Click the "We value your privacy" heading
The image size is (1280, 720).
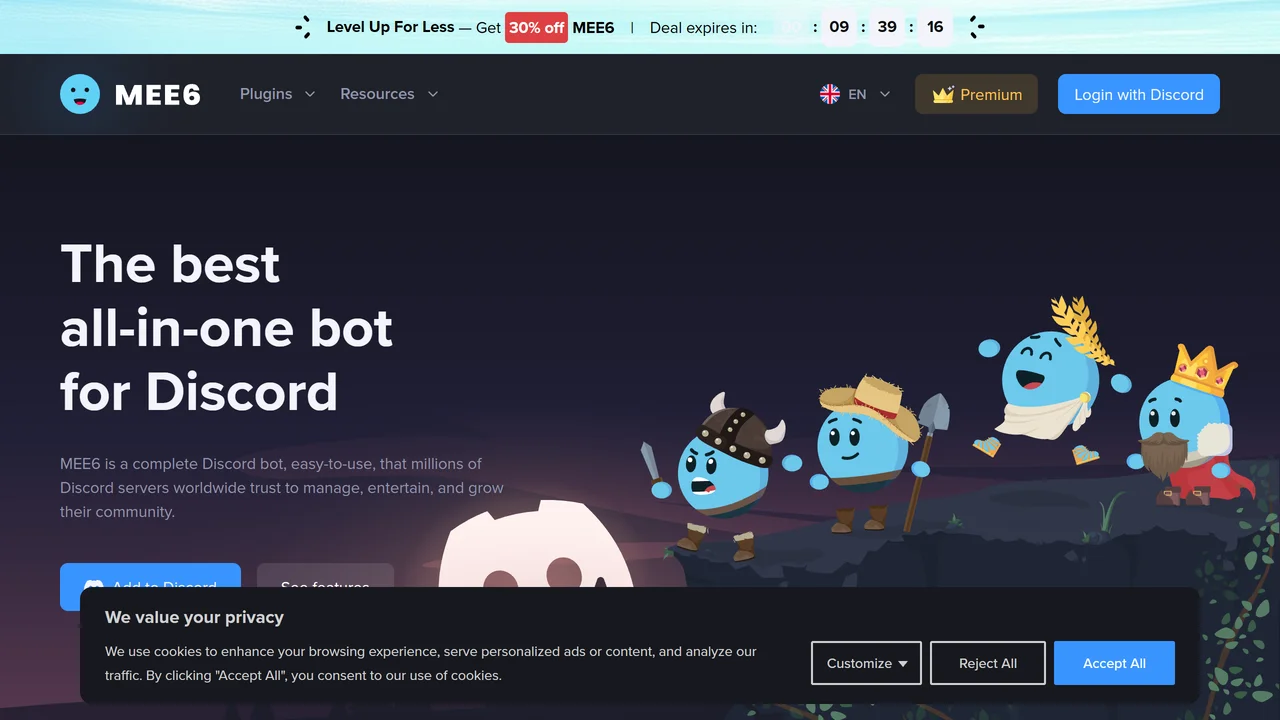194,617
